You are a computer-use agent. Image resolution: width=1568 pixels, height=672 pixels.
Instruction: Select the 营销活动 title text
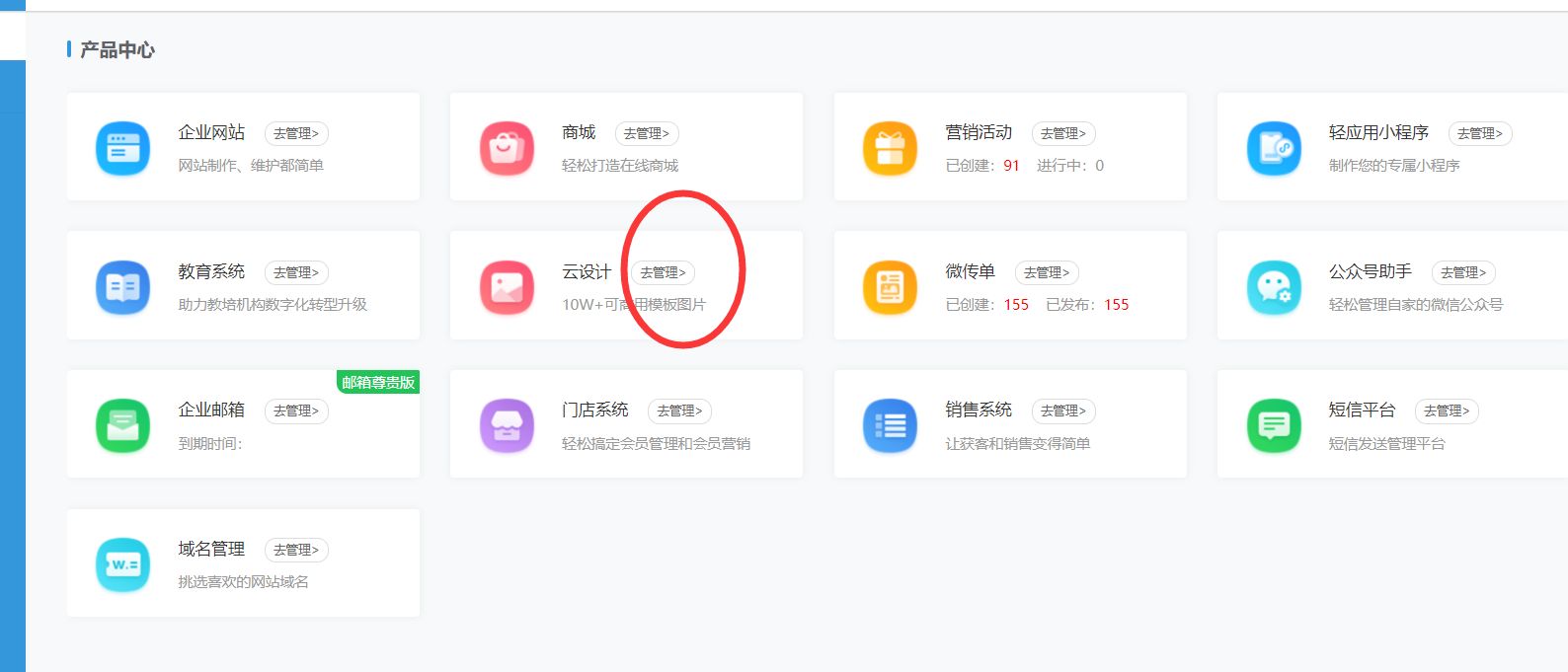[x=979, y=132]
